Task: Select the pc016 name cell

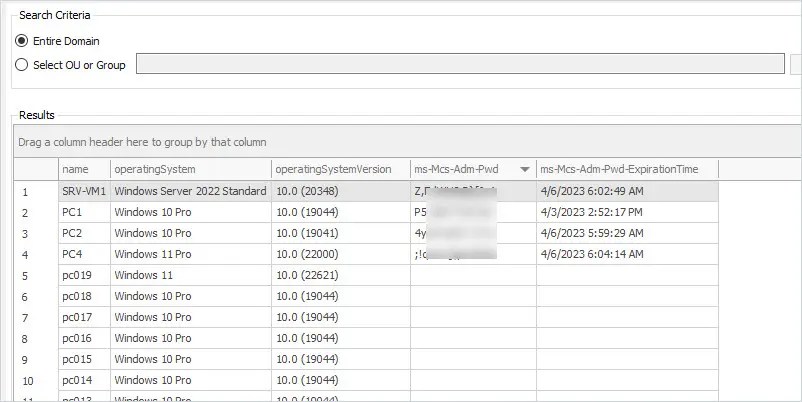Action: point(84,338)
